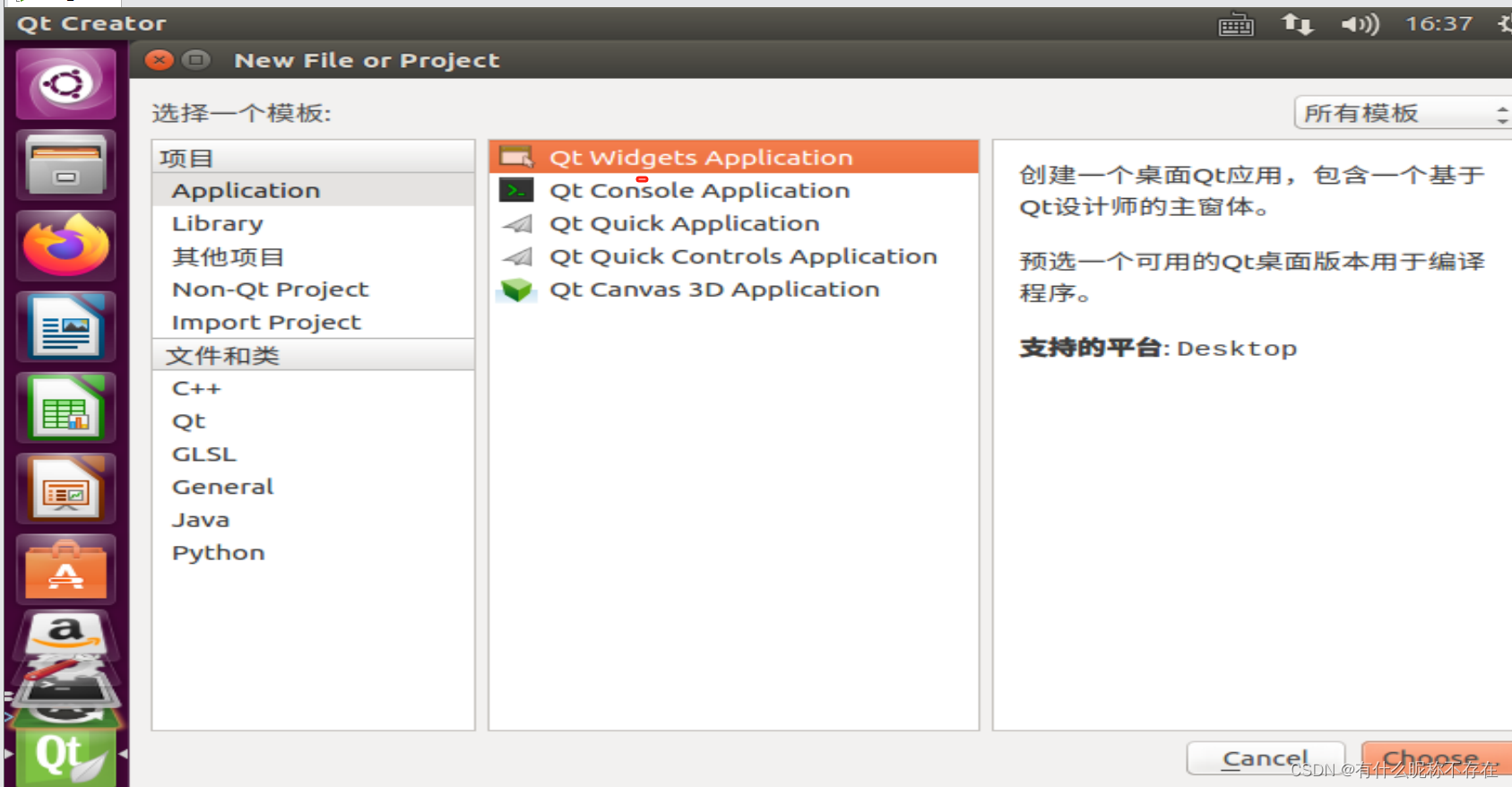Image resolution: width=1512 pixels, height=787 pixels.
Task: Open Firefox from the dock
Action: (x=65, y=245)
